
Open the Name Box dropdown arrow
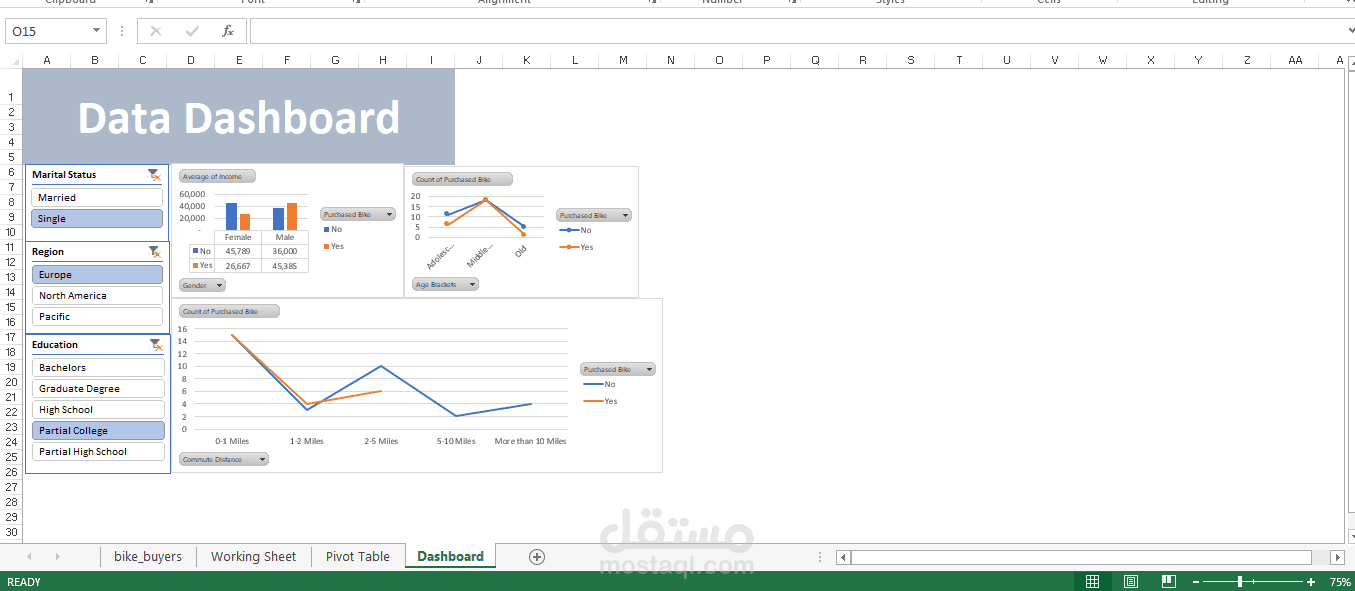point(96,31)
